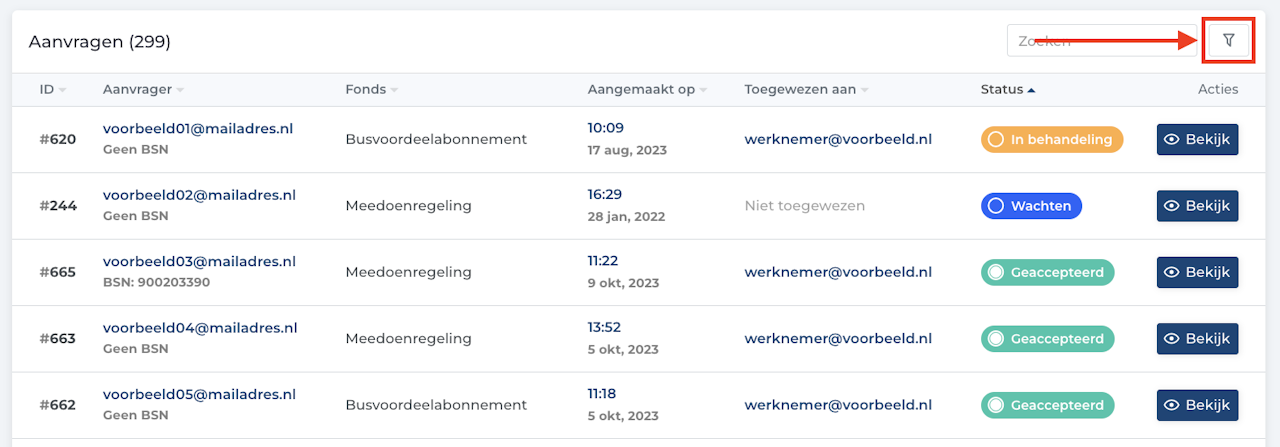Open werknemer@voorbeeld.nl link for request #620

coord(838,139)
